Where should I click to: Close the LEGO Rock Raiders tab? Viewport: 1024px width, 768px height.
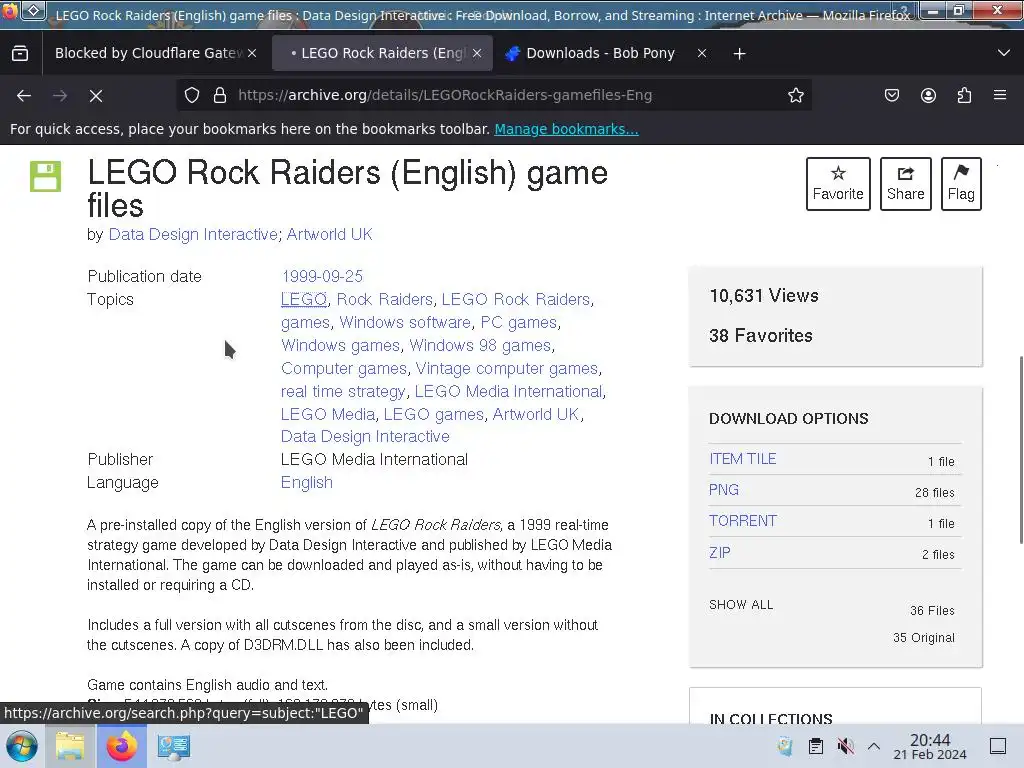[477, 54]
